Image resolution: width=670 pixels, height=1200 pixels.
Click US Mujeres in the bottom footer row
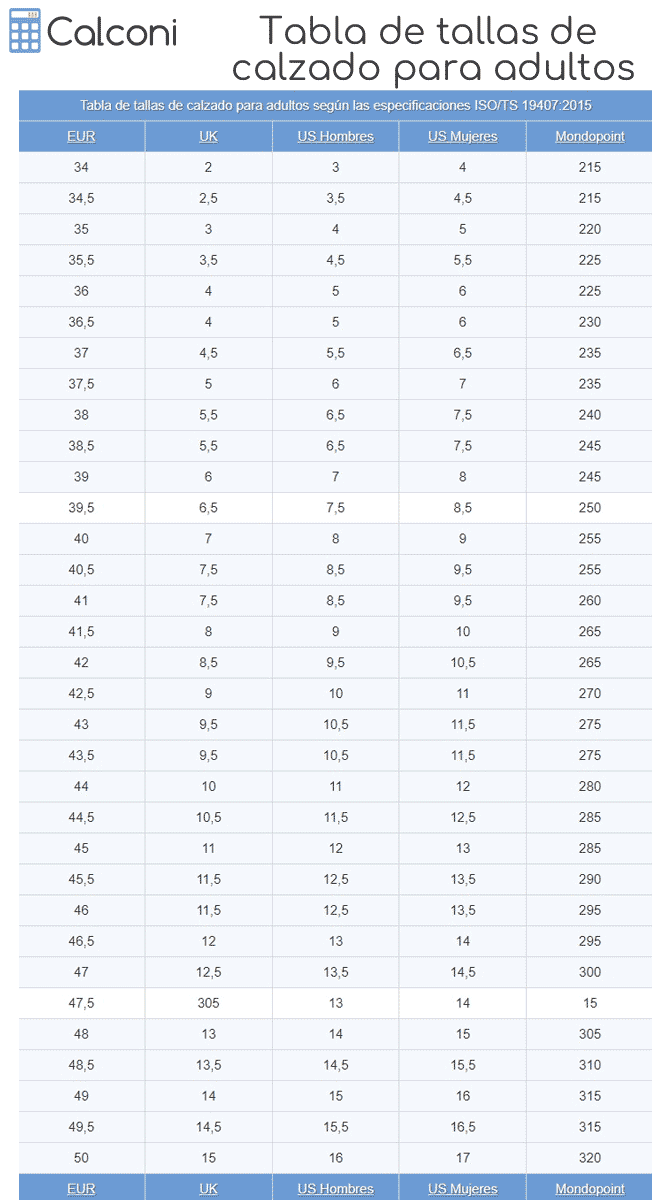click(462, 1188)
